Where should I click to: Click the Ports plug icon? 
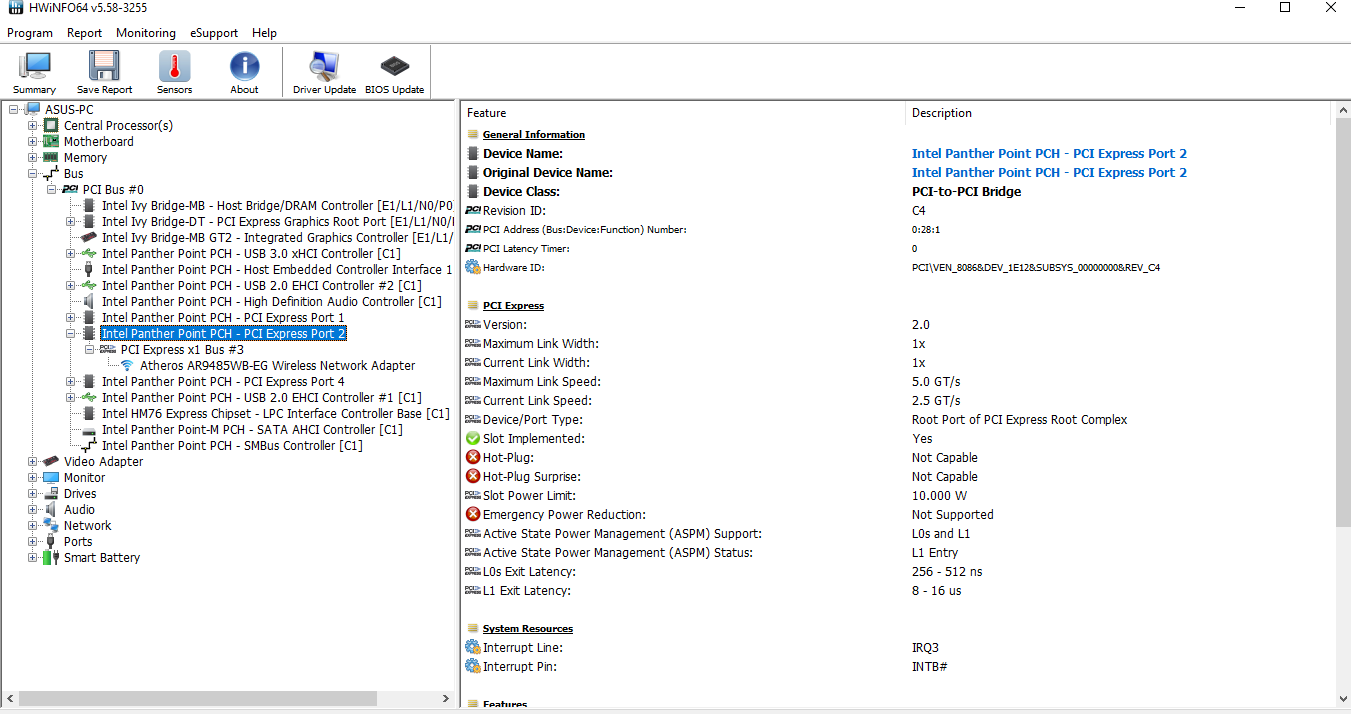(x=51, y=541)
